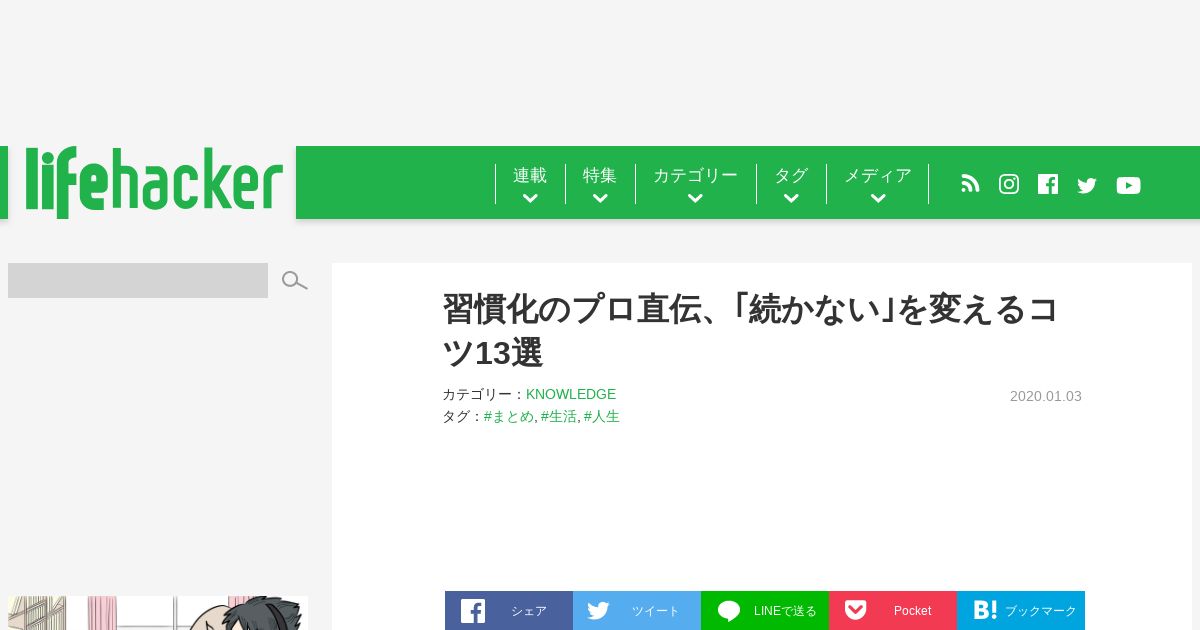Viewport: 1200px width, 630px height.
Task: Open the sidebar illustration thumbnail
Action: [158, 613]
